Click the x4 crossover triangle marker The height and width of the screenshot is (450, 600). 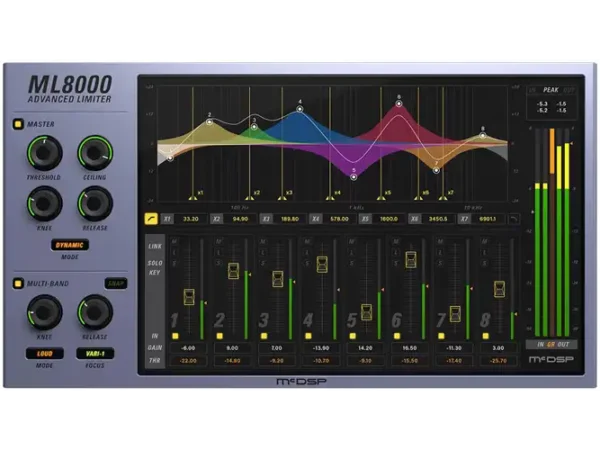point(330,198)
